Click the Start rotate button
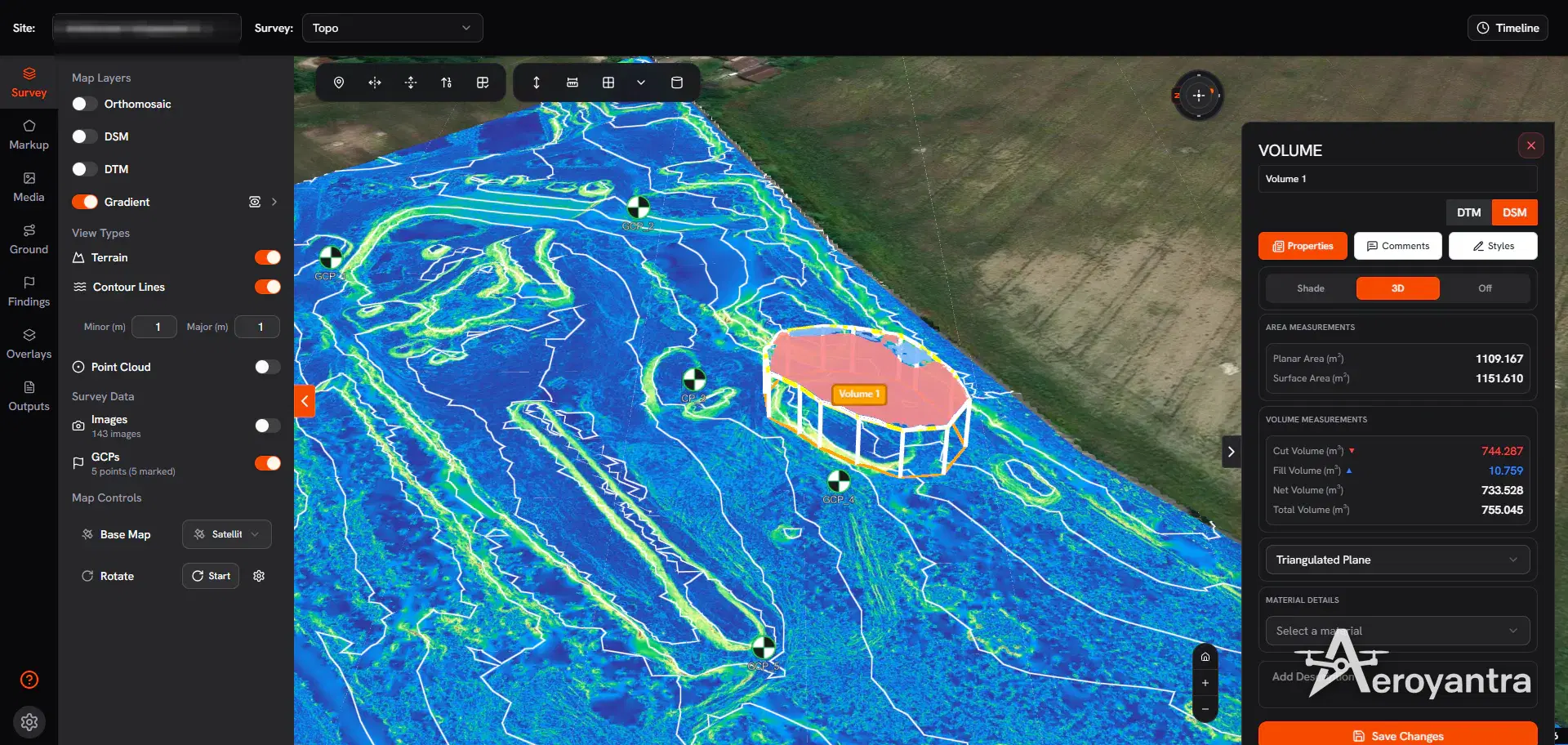The image size is (1568, 745). [211, 576]
